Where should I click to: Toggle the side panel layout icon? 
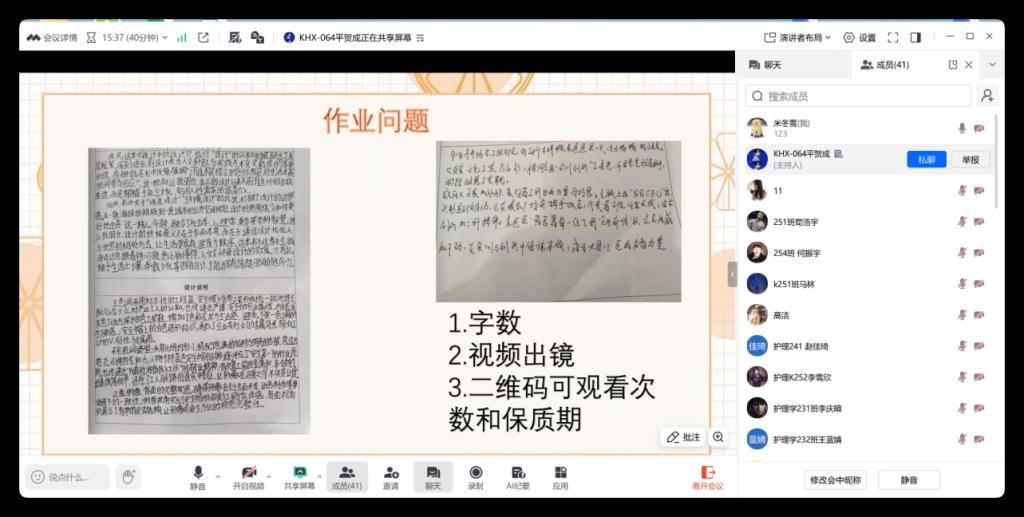[915, 37]
